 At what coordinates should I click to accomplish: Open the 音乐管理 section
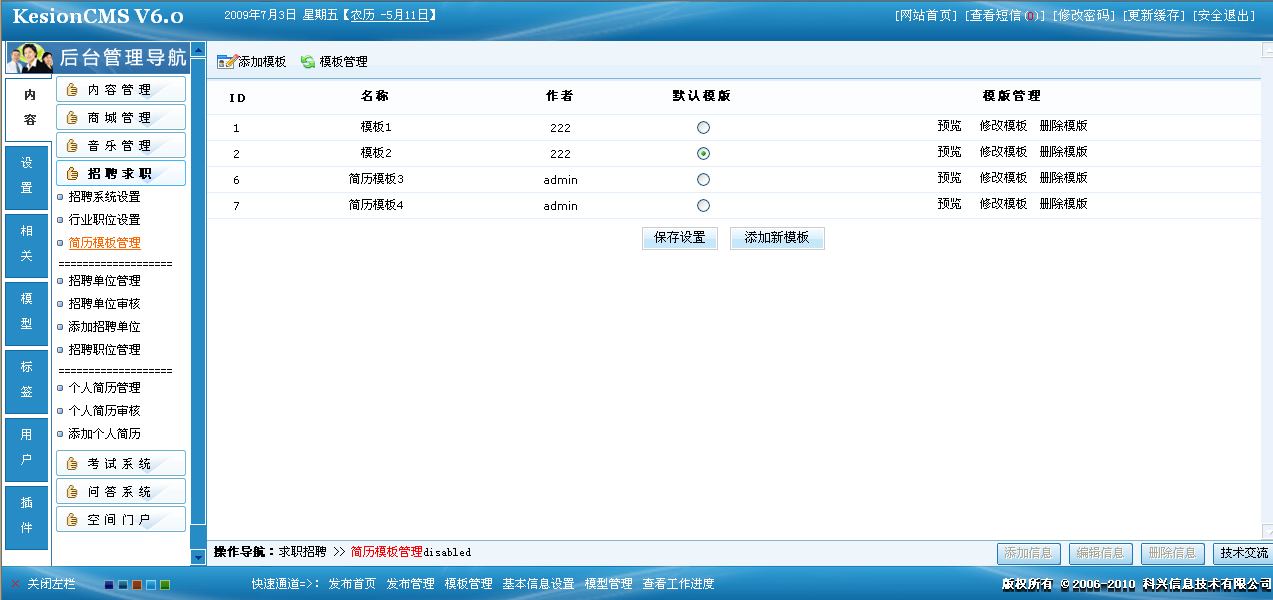click(x=121, y=145)
